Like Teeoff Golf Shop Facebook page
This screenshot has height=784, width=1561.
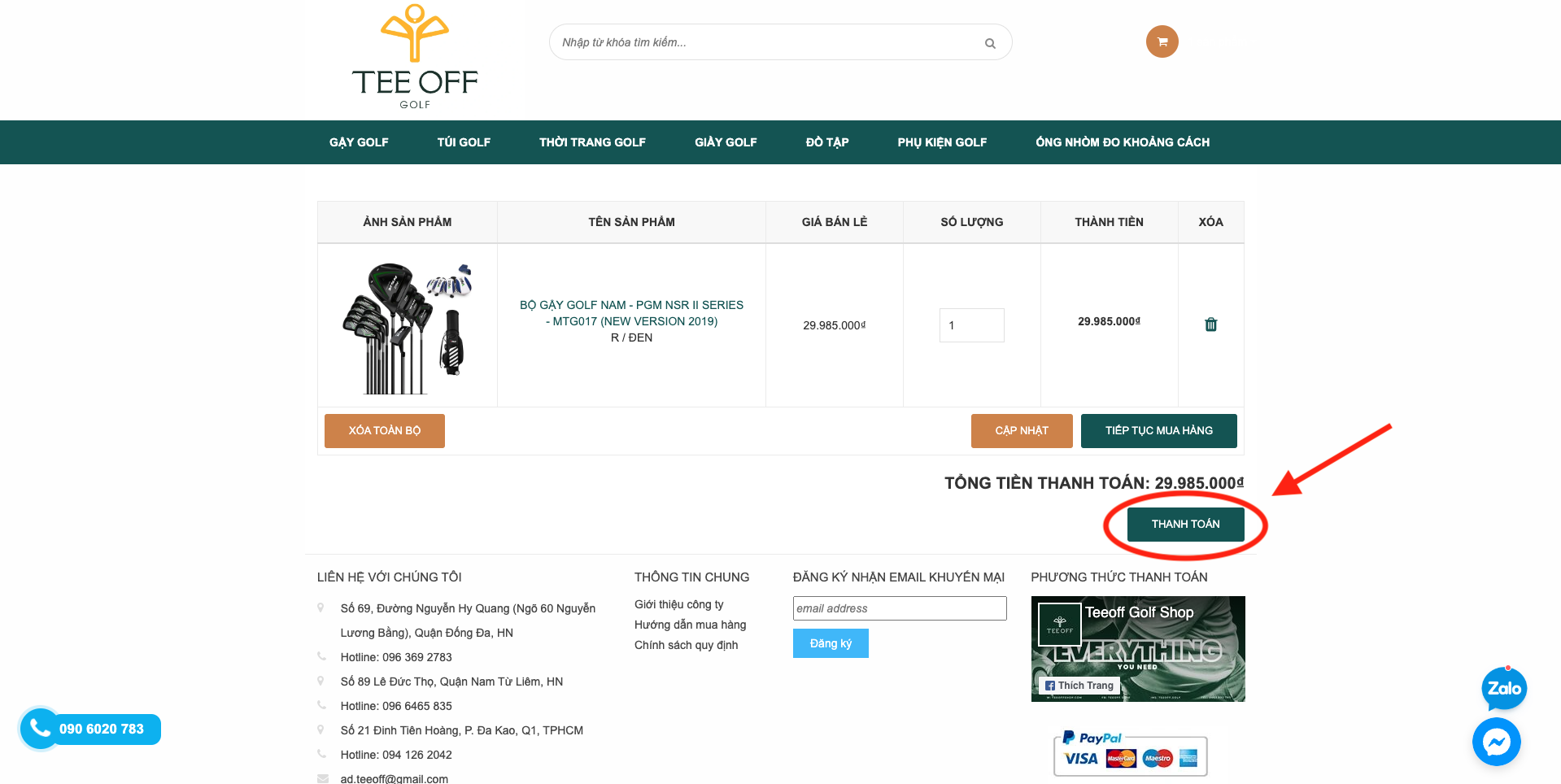[1079, 686]
